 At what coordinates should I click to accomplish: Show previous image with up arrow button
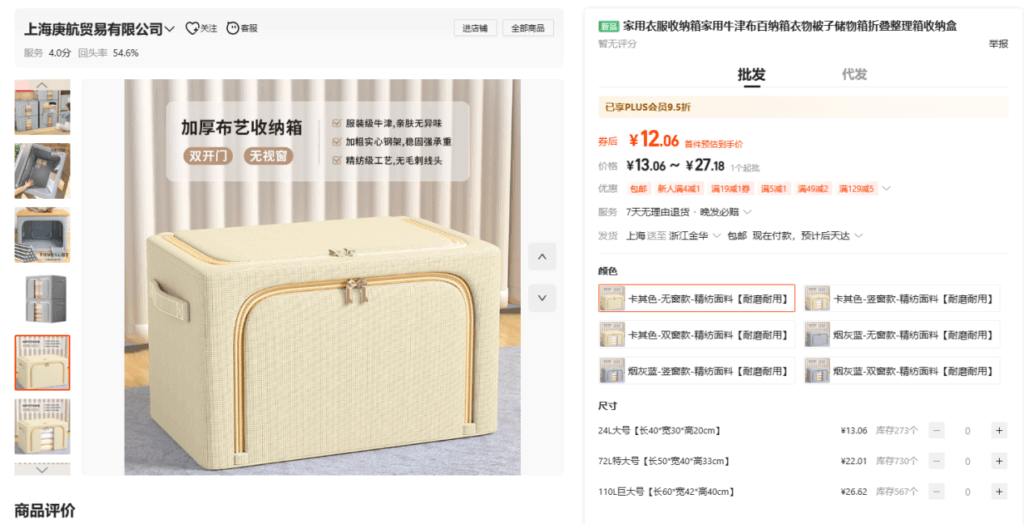[x=542, y=257]
